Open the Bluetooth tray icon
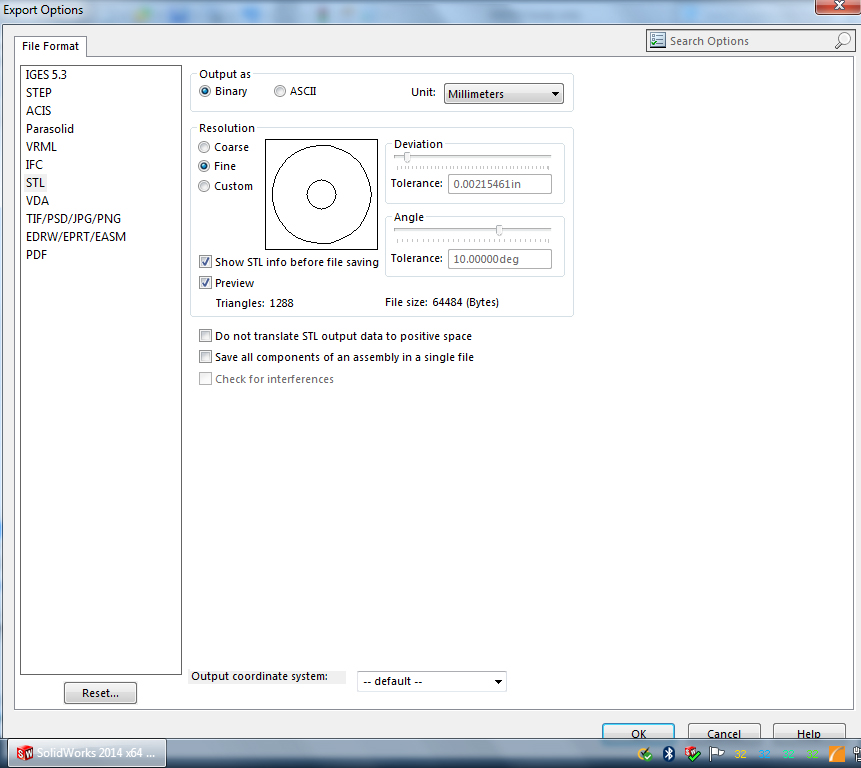This screenshot has height=768, width=861. pyautogui.click(x=669, y=753)
